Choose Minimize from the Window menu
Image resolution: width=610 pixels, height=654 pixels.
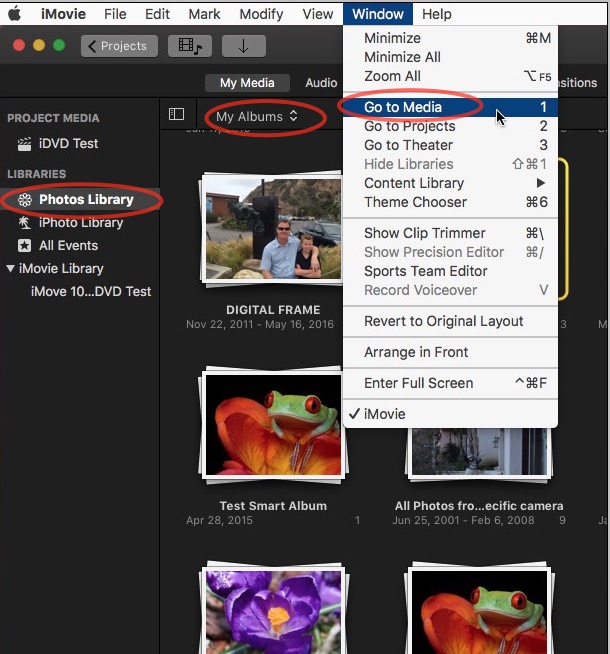[x=450, y=38]
